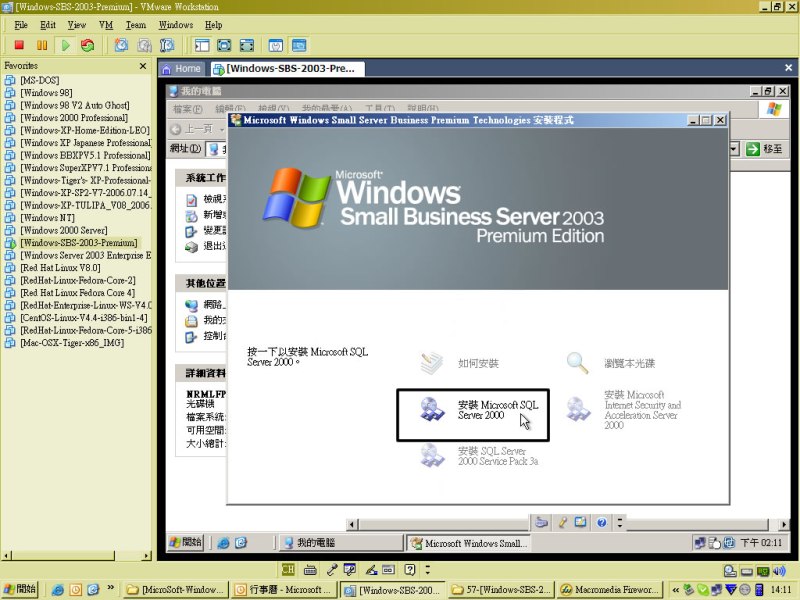800x600 pixels.
Task: Select [Windows NT] in Favorites
Action: pyautogui.click(x=47, y=218)
